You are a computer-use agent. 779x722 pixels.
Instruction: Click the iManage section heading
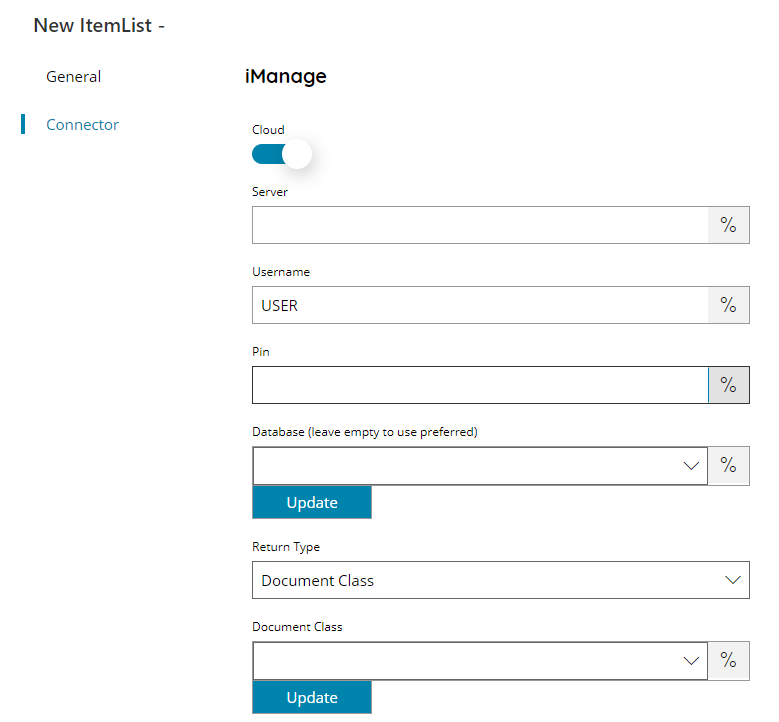[x=286, y=76]
